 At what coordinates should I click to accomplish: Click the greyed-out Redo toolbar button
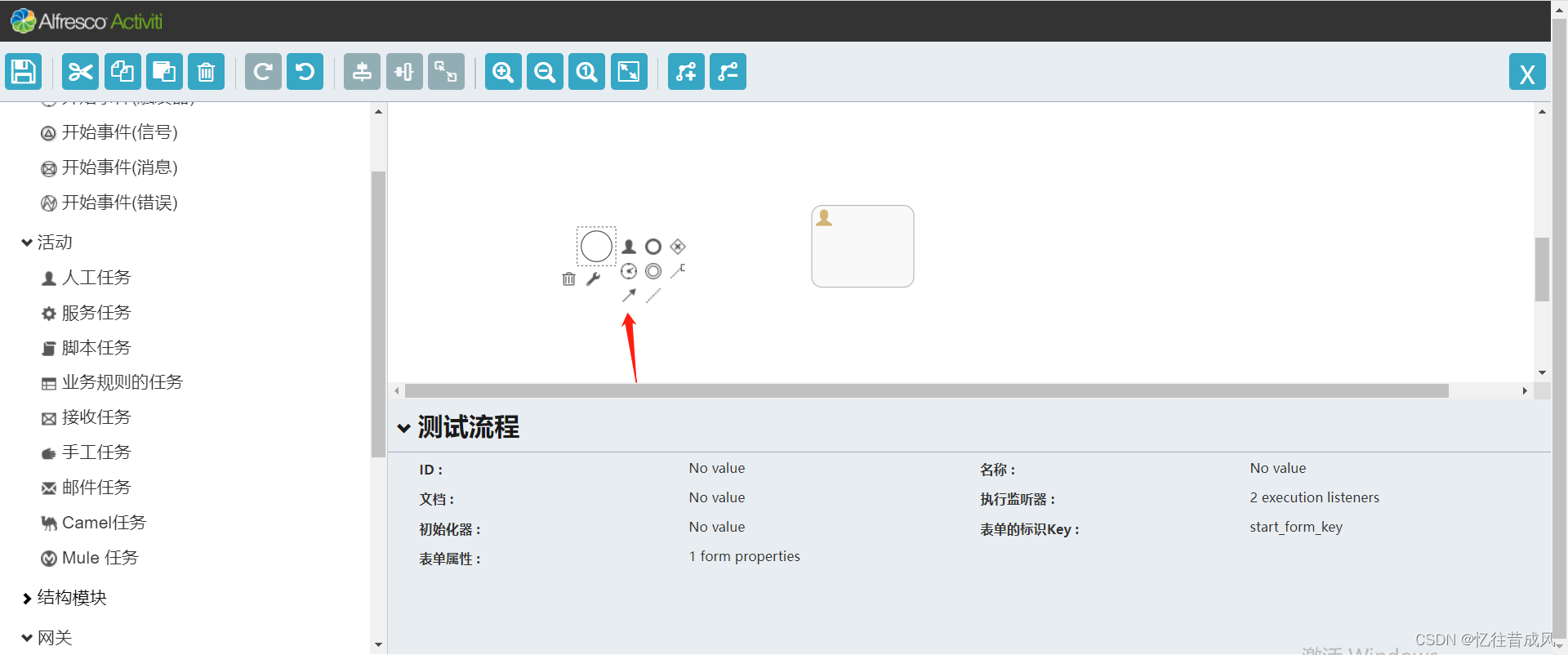coord(263,72)
